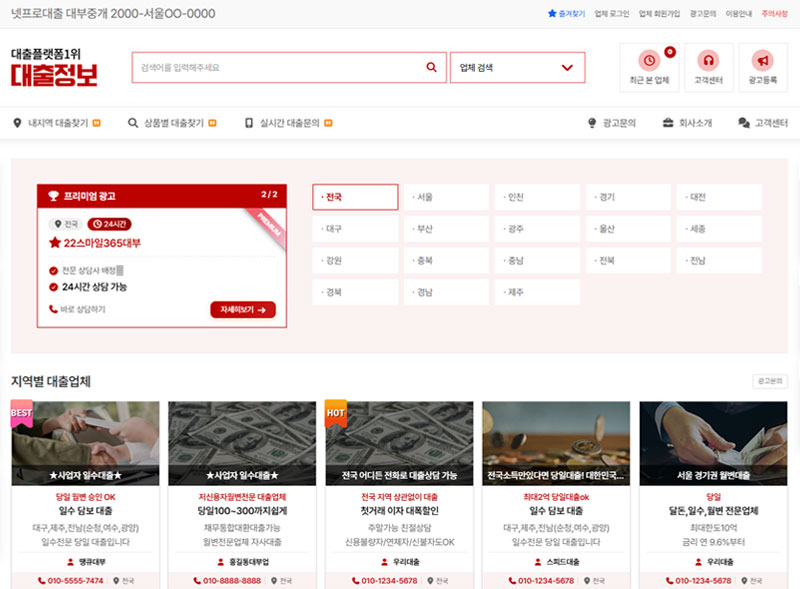Select the 전국 region option
This screenshot has width=800, height=589.
click(x=355, y=197)
